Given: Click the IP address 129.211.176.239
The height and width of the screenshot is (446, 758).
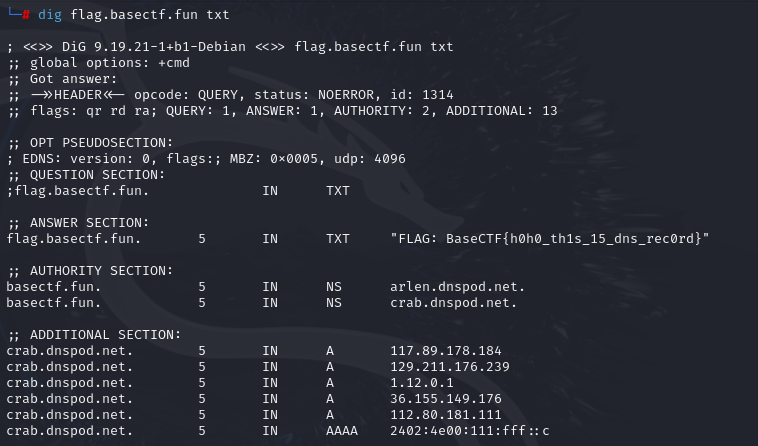Looking at the screenshot, I should pos(449,367).
